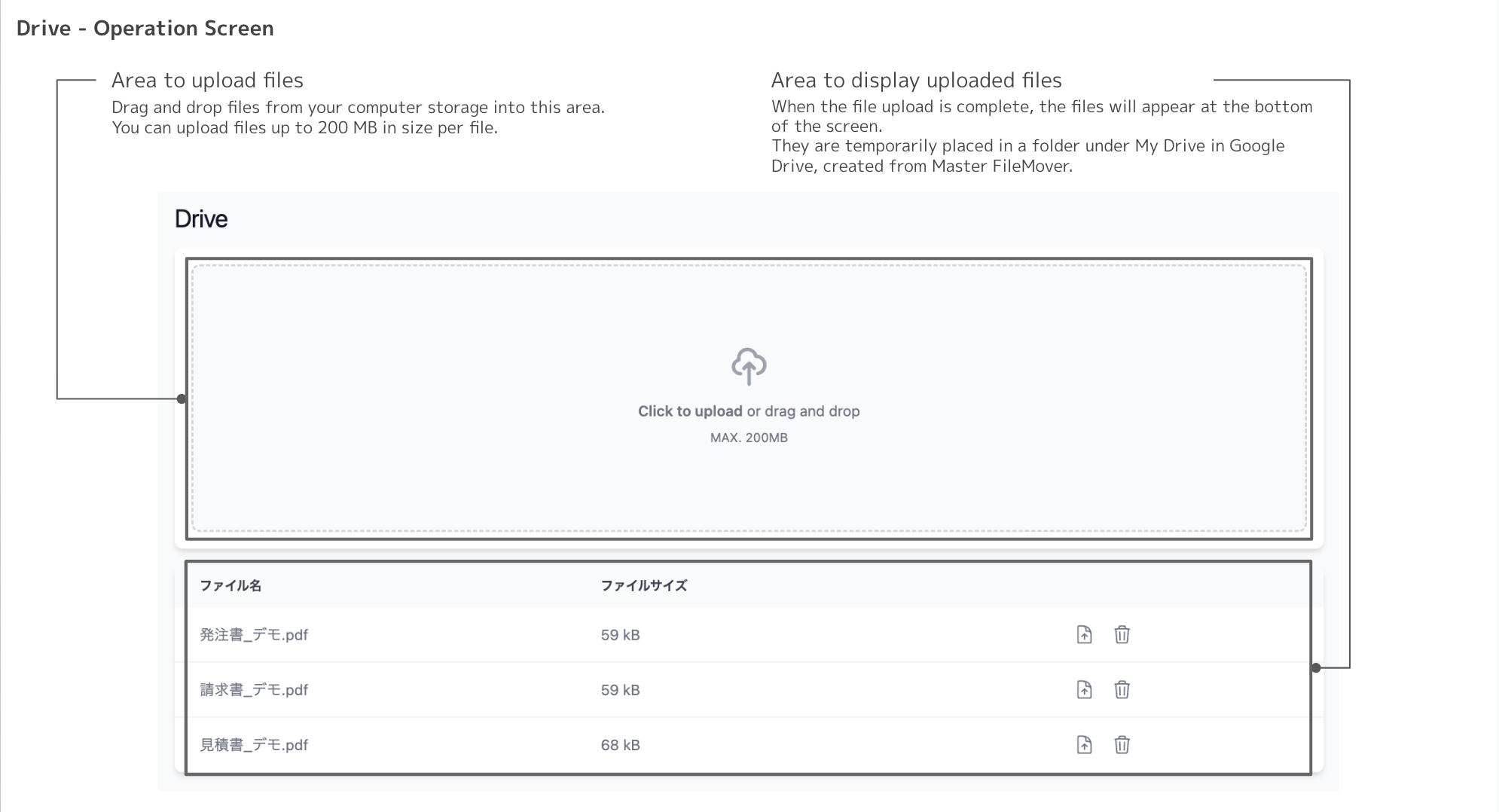
Task: Click the "Area to upload files" heading
Action: (207, 81)
